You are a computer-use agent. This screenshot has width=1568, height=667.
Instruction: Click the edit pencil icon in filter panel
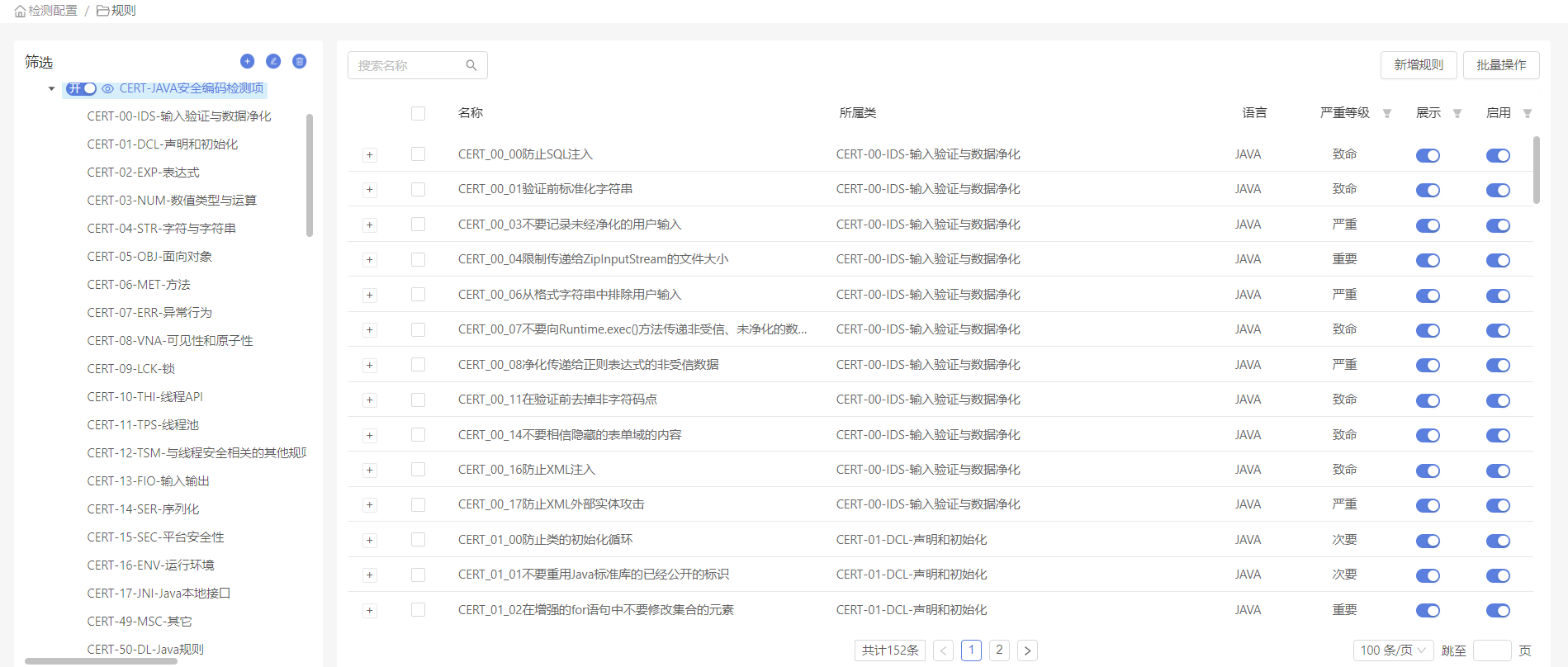point(273,61)
